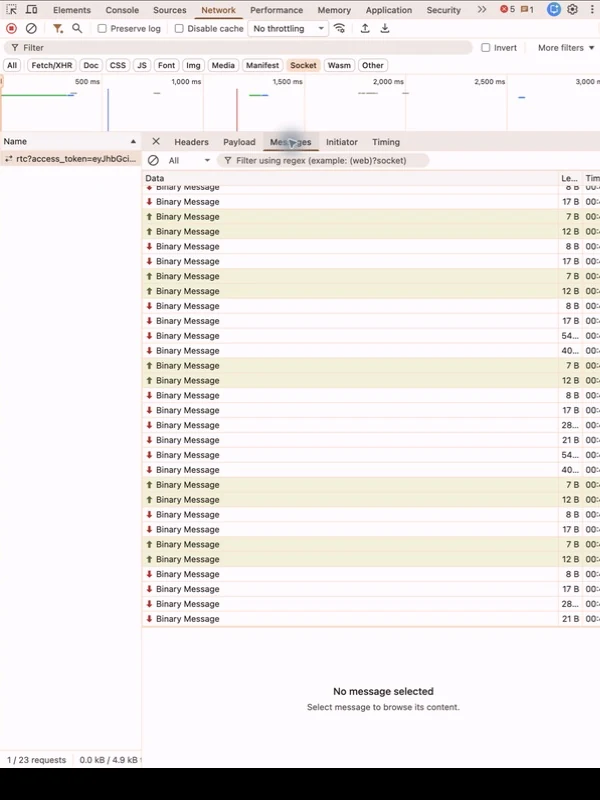Enable Preserve log checkbox
The height and width of the screenshot is (800, 600).
tap(102, 29)
